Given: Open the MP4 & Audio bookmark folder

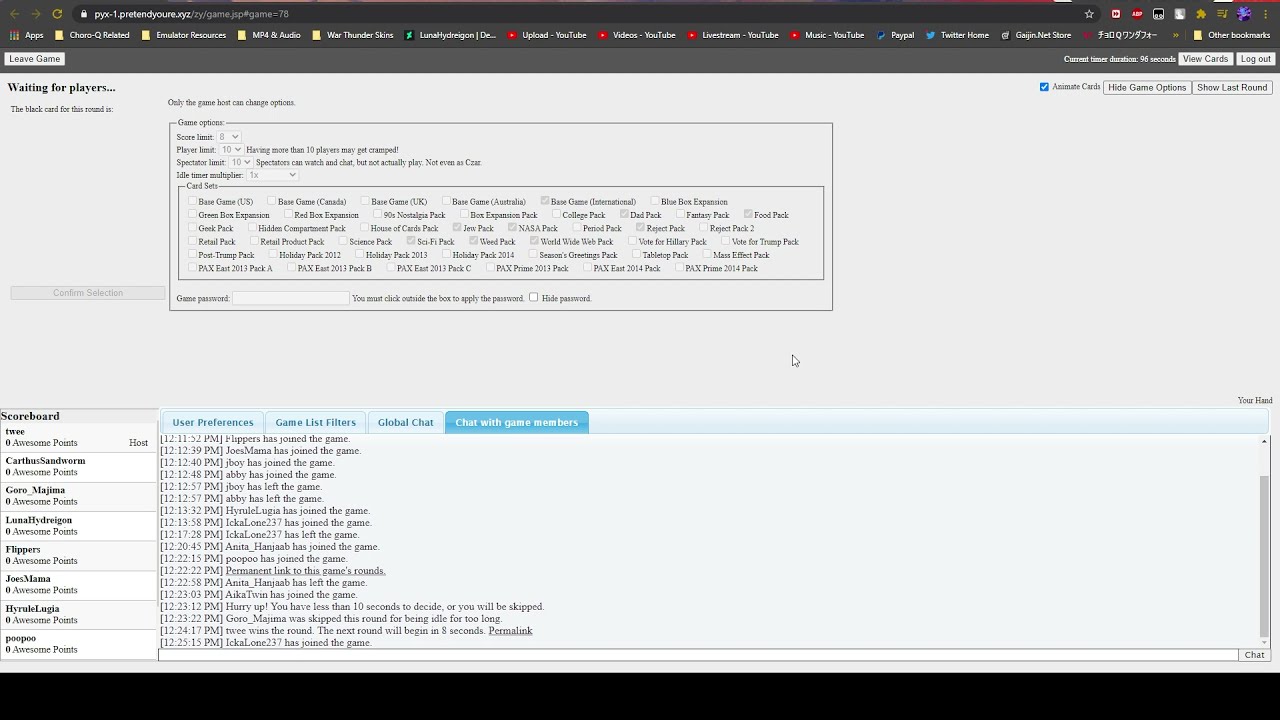Looking at the screenshot, I should (x=269, y=35).
